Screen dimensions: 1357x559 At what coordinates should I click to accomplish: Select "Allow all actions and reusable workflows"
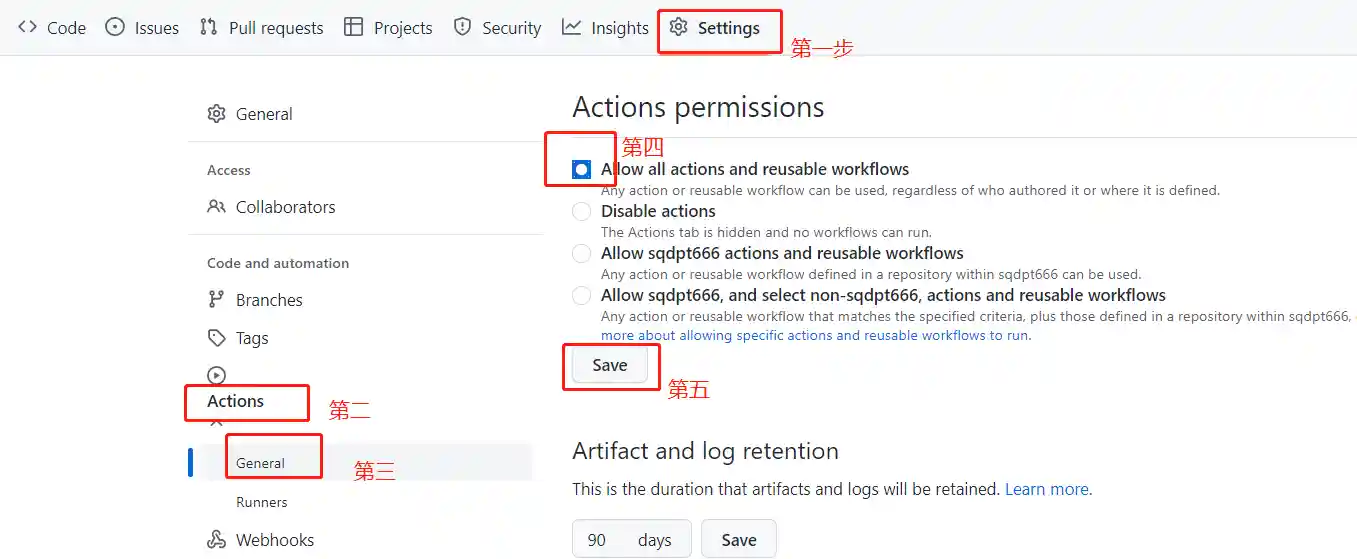point(582,170)
